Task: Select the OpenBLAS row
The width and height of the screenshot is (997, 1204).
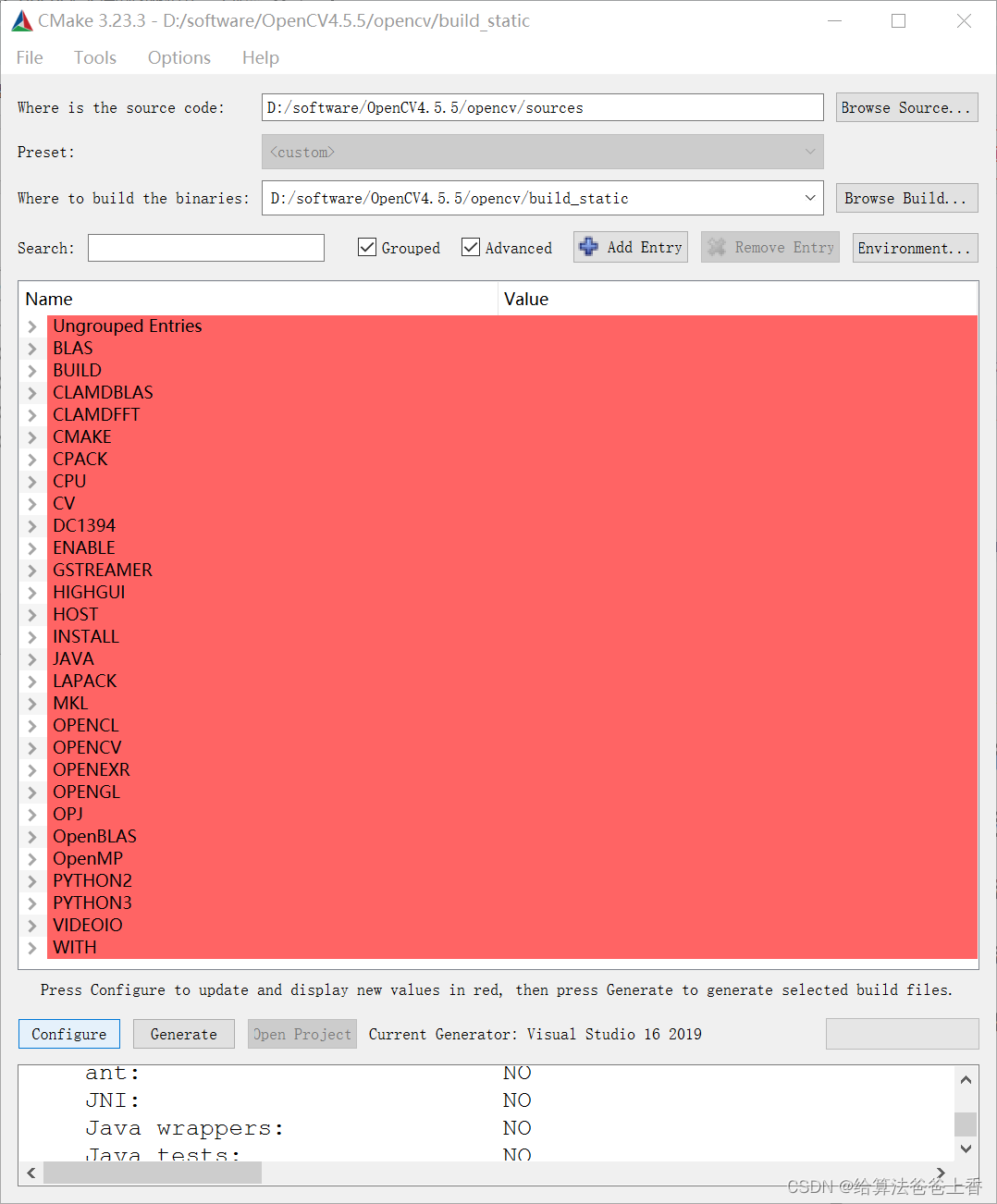Action: 511,837
